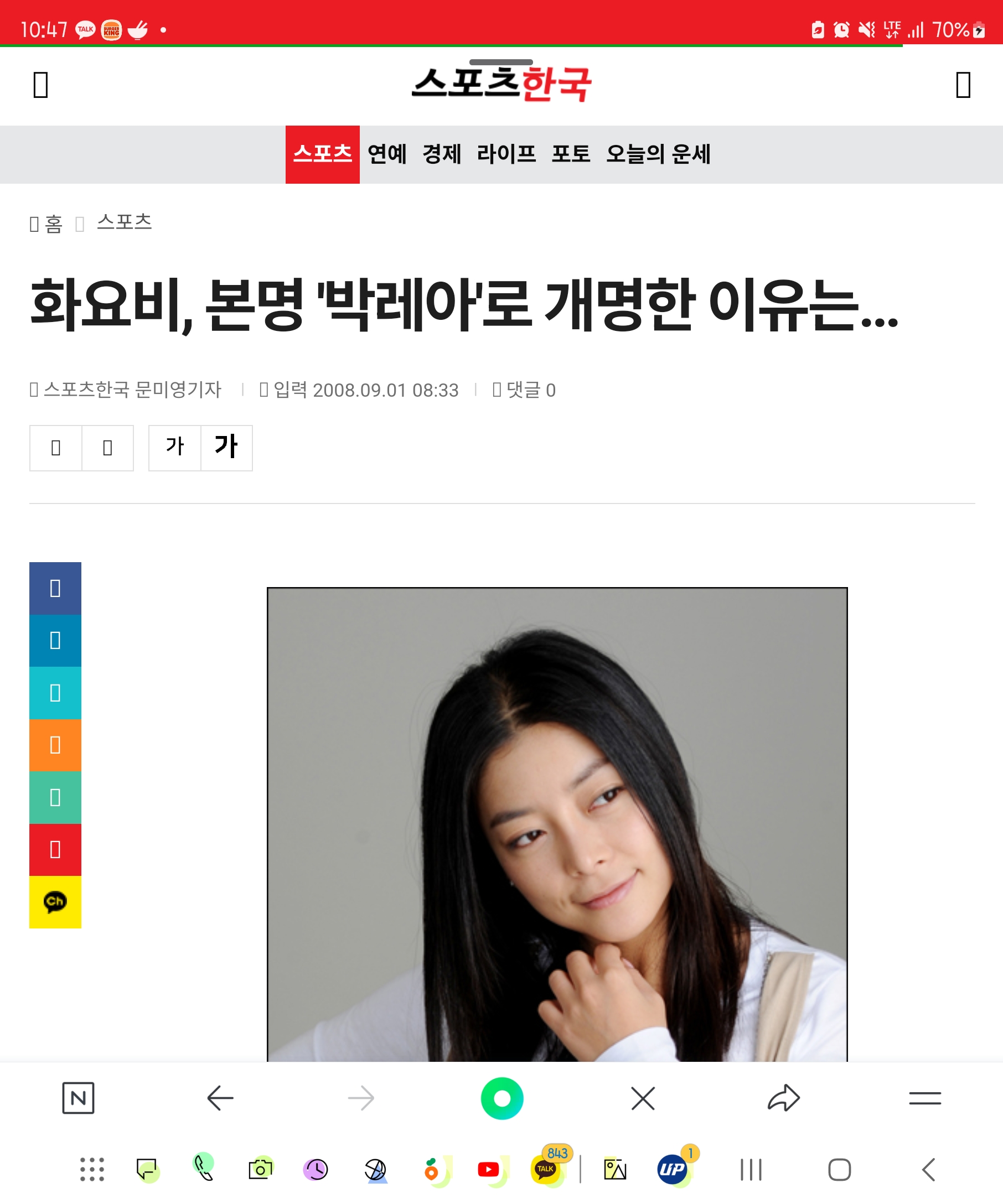
Task: Decrease font size with small 가
Action: (175, 448)
